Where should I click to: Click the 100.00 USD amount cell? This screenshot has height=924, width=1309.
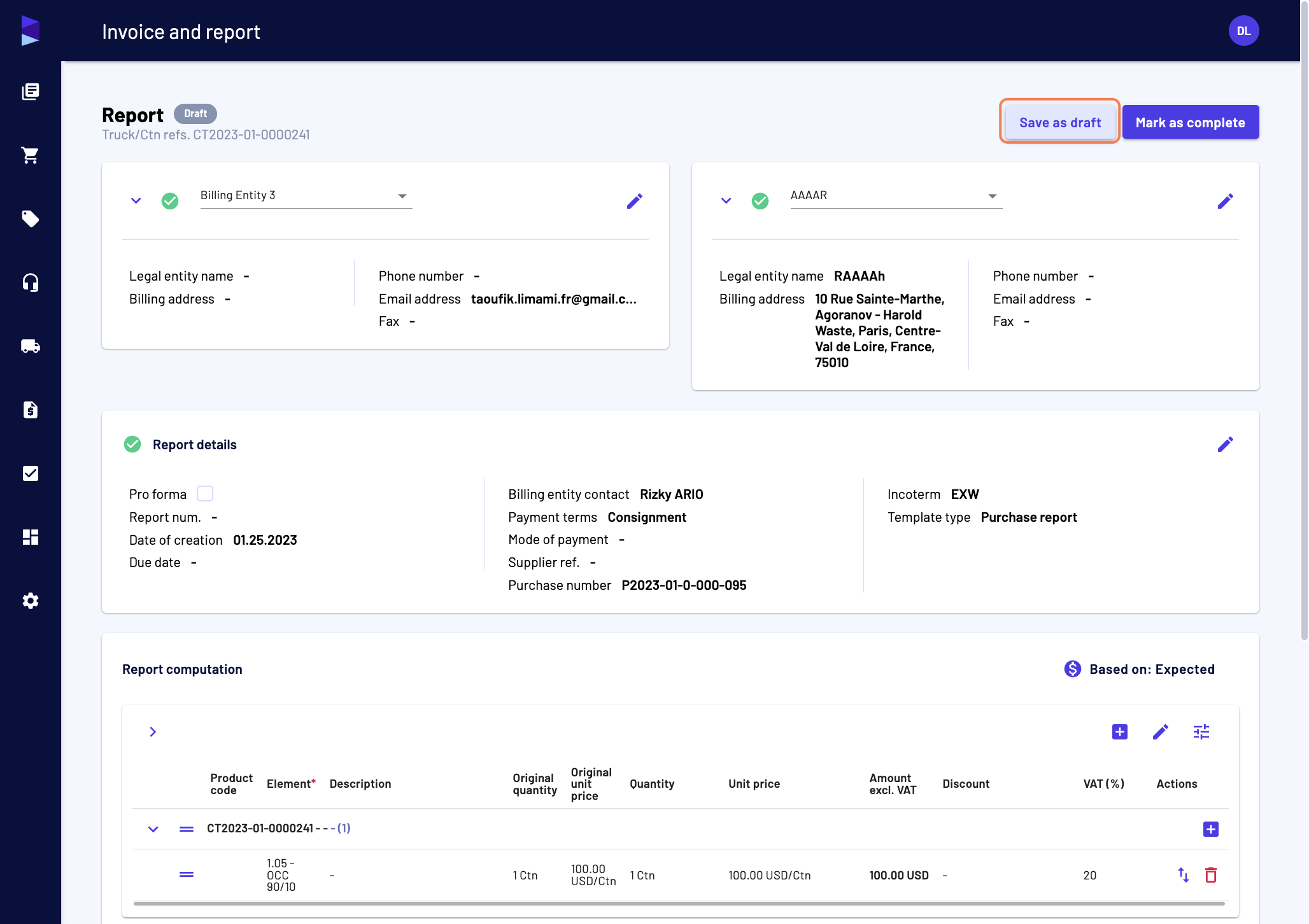899,876
